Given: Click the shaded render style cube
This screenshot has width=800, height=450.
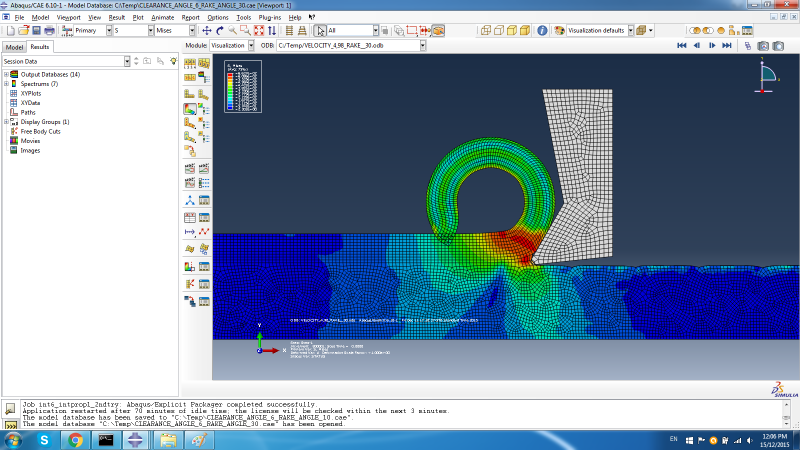Looking at the screenshot, I should tap(524, 31).
